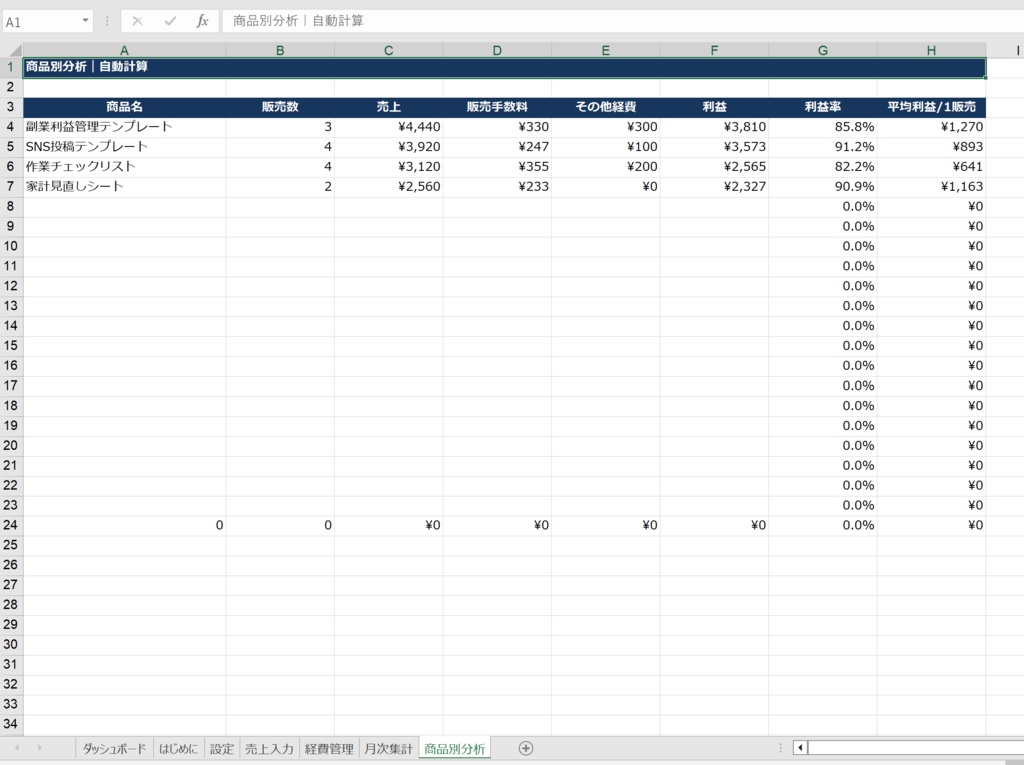
Task: Select cell 作業チェックリスト
Action: [124, 167]
